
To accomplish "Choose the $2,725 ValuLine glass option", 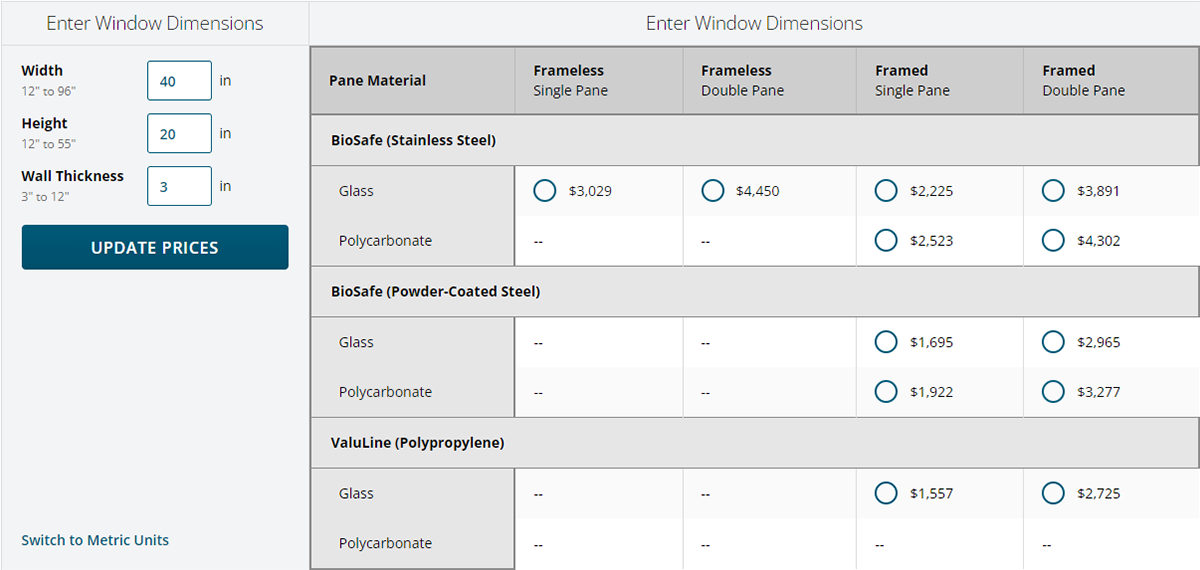I will coord(1053,493).
